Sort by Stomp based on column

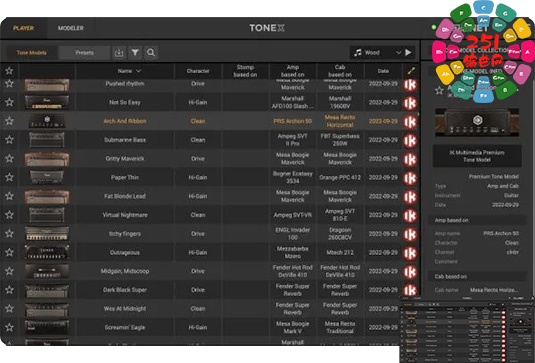coord(245,71)
